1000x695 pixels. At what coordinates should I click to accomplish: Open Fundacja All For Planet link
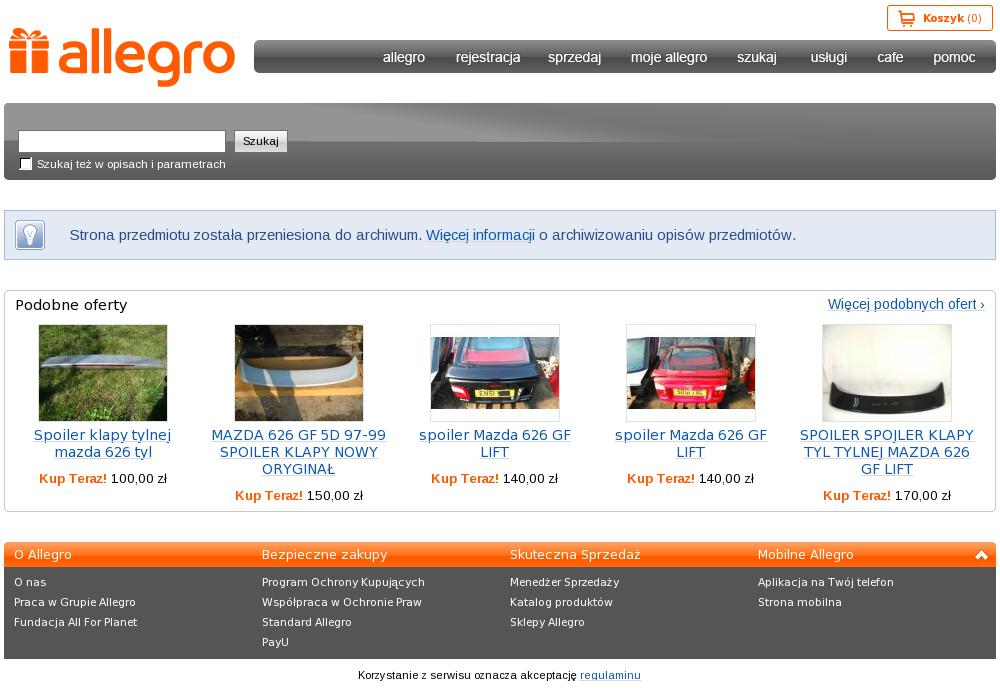[75, 622]
